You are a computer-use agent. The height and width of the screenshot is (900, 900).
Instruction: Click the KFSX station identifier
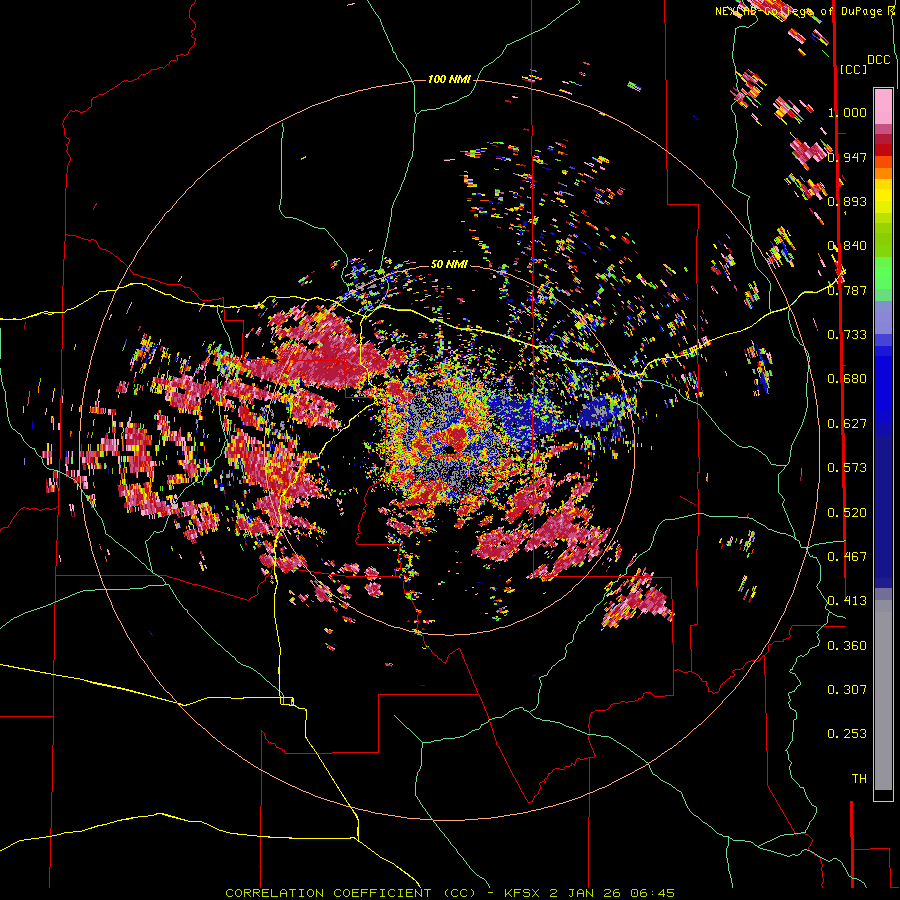pos(522,893)
